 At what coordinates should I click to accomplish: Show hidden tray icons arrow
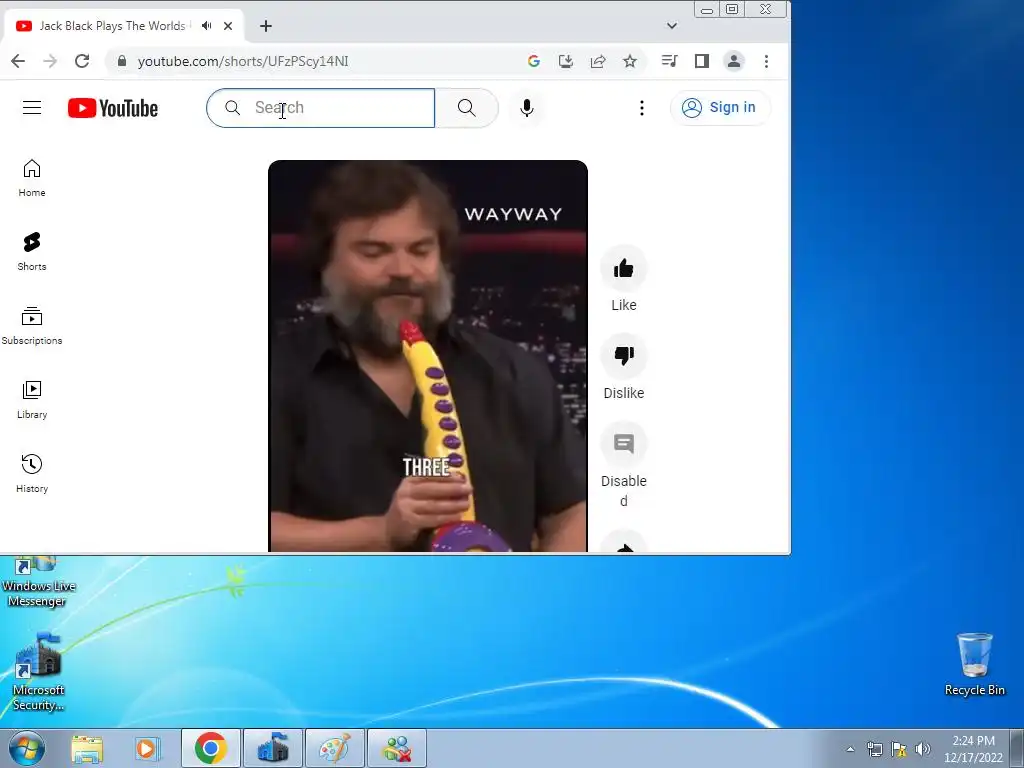coord(850,749)
